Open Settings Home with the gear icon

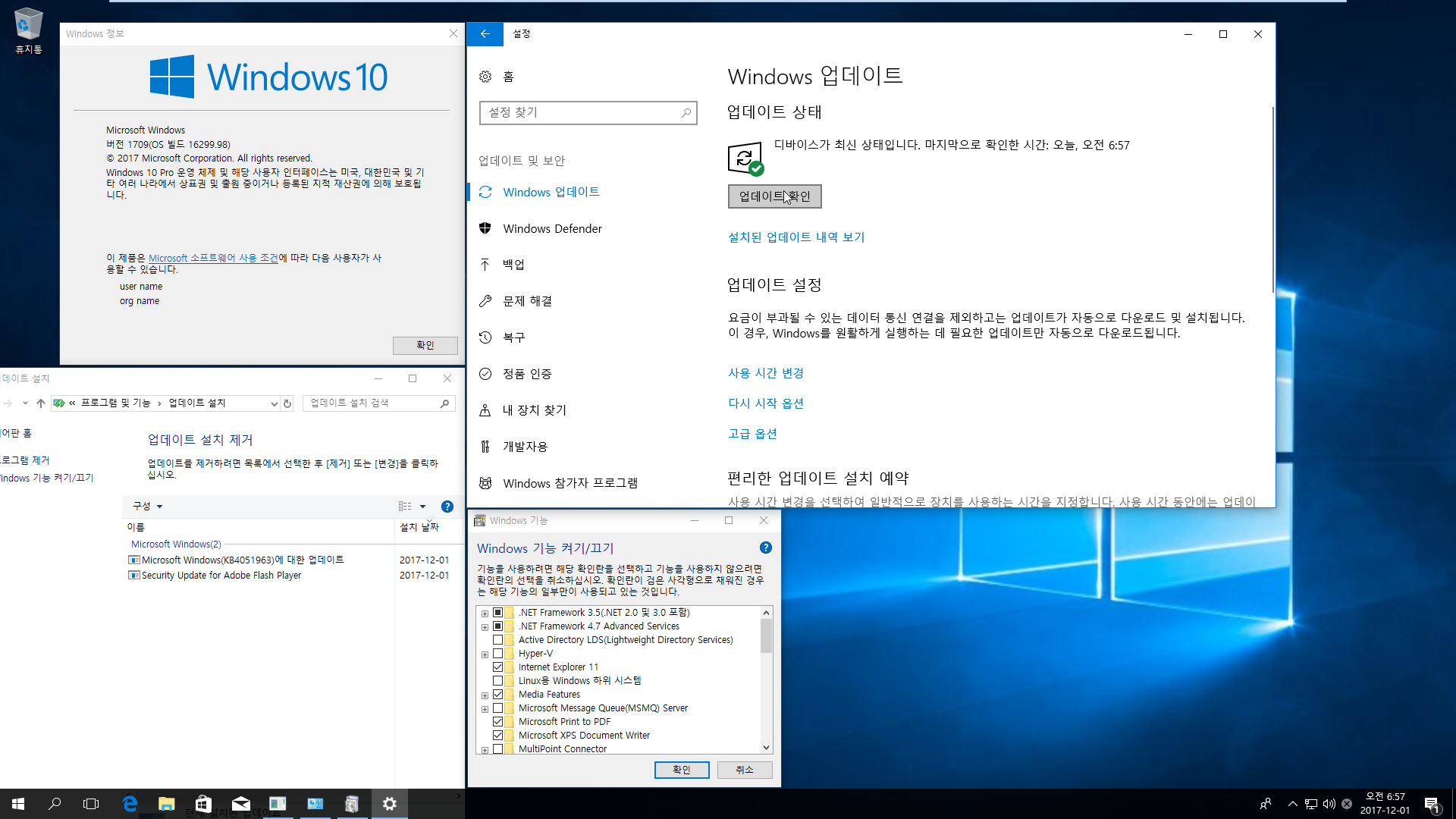485,77
